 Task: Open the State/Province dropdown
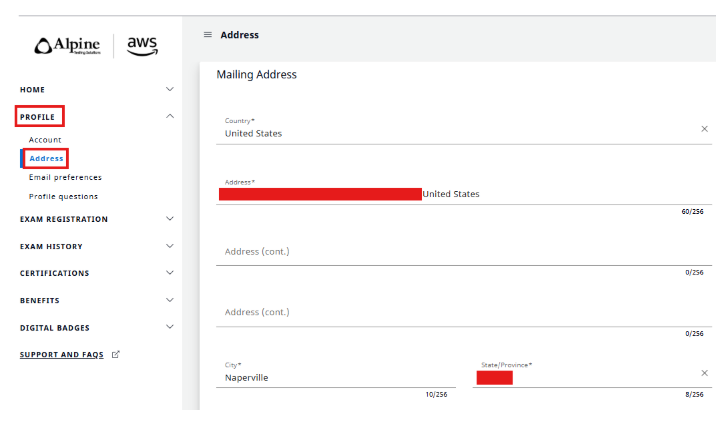pos(592,375)
